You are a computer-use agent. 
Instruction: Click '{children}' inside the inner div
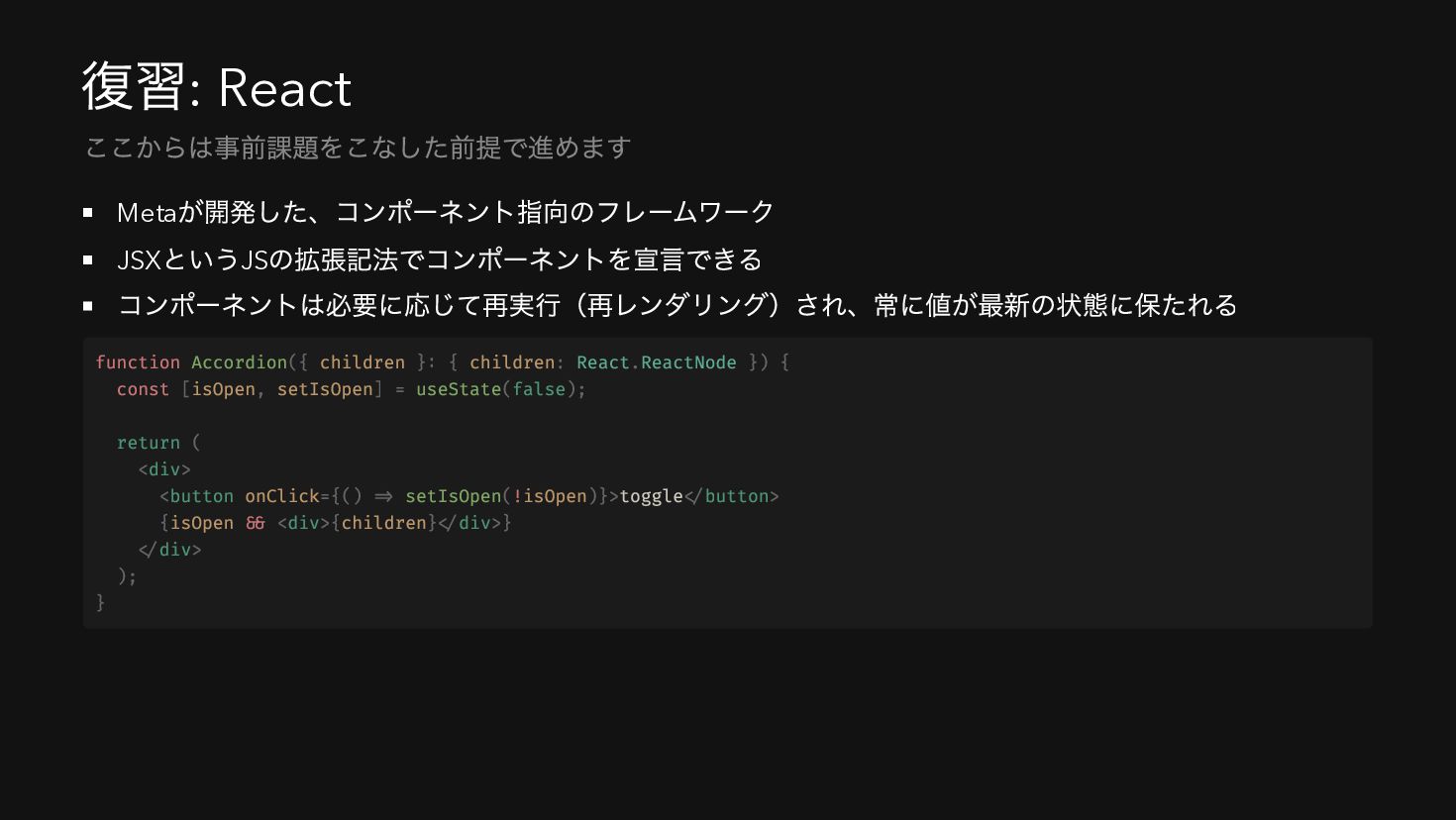(384, 523)
